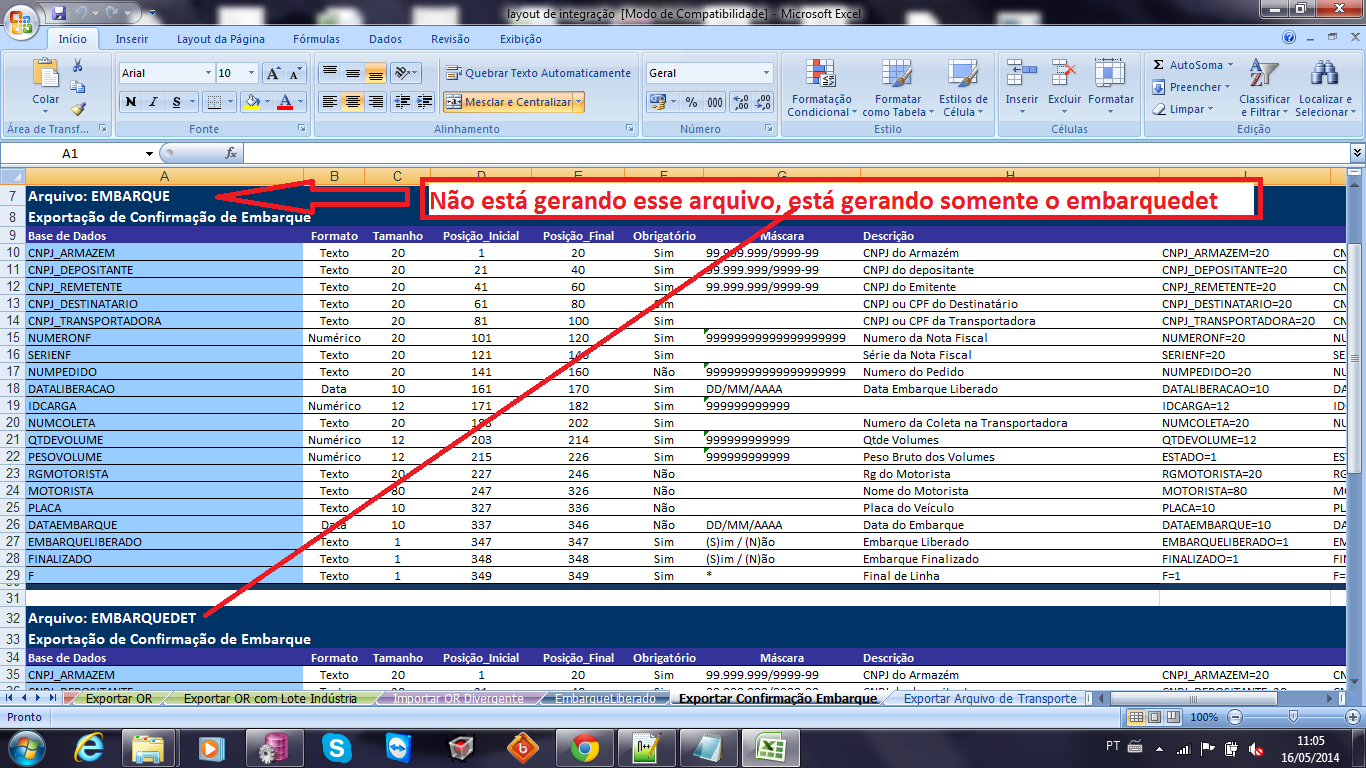Click the 100% zoom level button
The image size is (1366, 768).
[x=1204, y=717]
